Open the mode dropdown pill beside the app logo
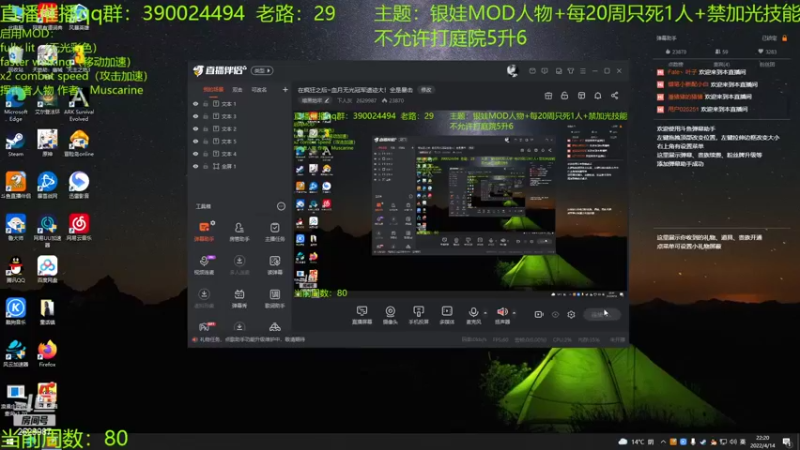 (262, 70)
